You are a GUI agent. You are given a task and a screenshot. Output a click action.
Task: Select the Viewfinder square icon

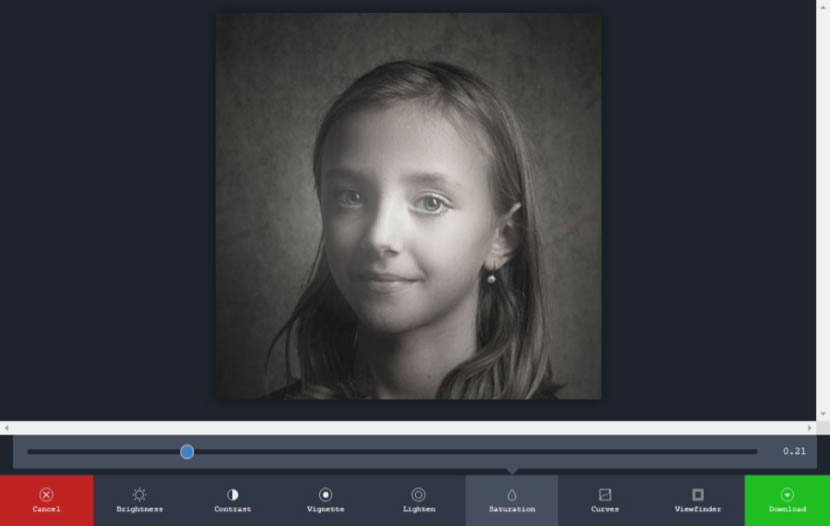click(697, 494)
